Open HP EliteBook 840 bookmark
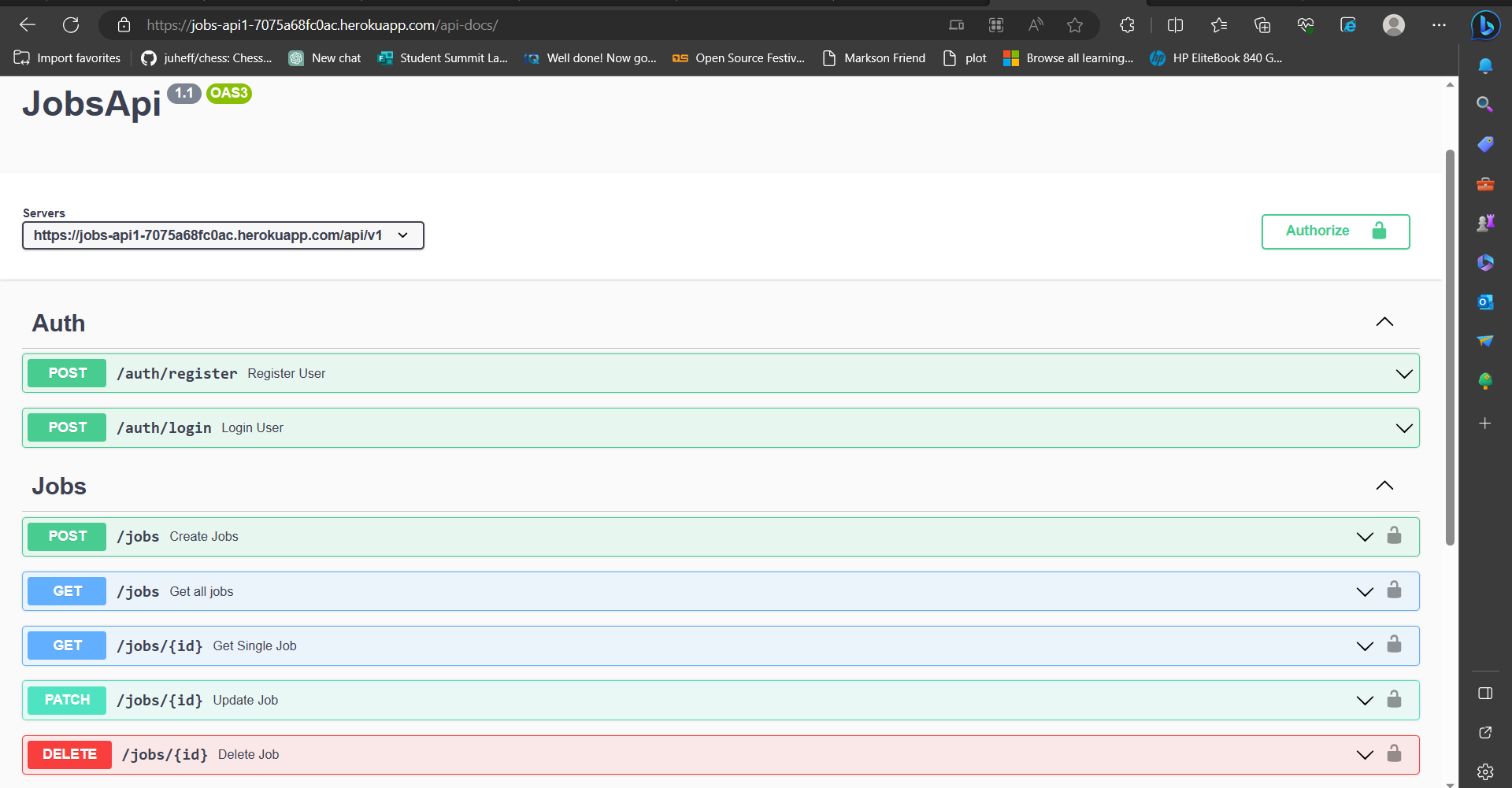Screen dimensions: 1512x788 pos(1216,58)
